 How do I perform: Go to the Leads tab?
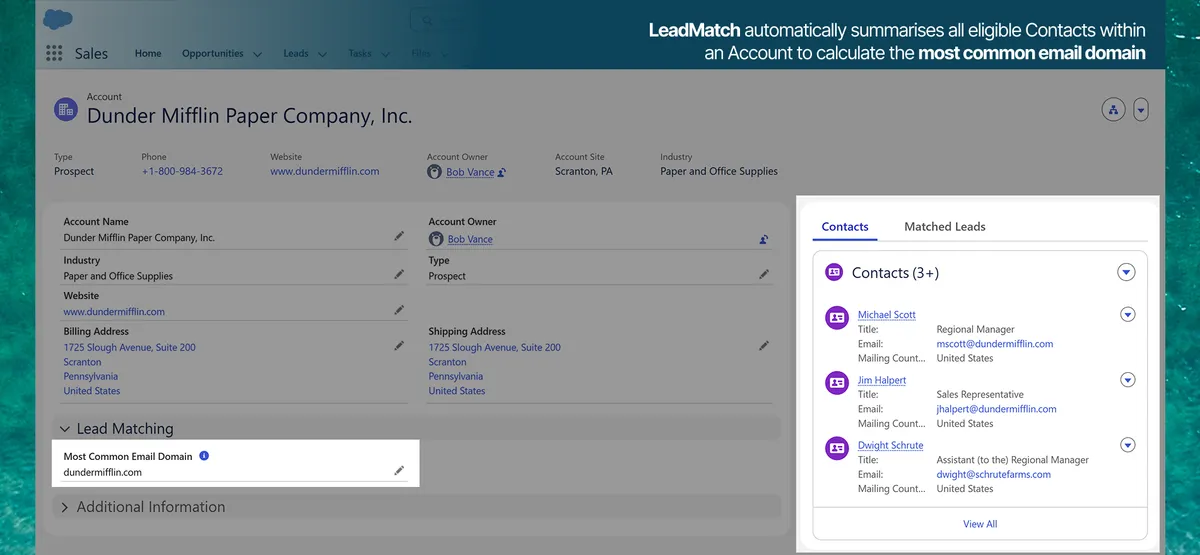click(296, 53)
